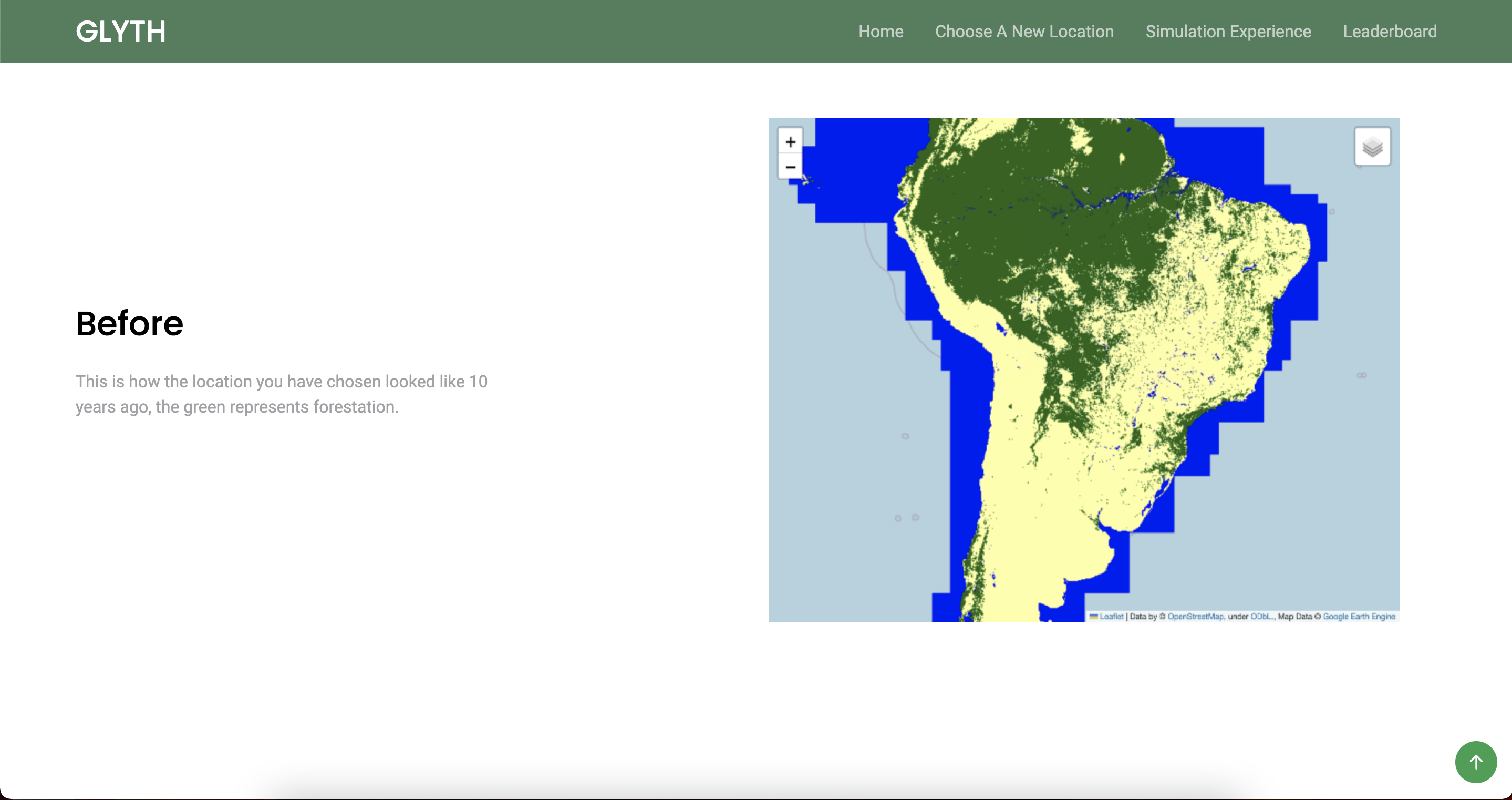Open Choose A New Location

(x=1023, y=32)
